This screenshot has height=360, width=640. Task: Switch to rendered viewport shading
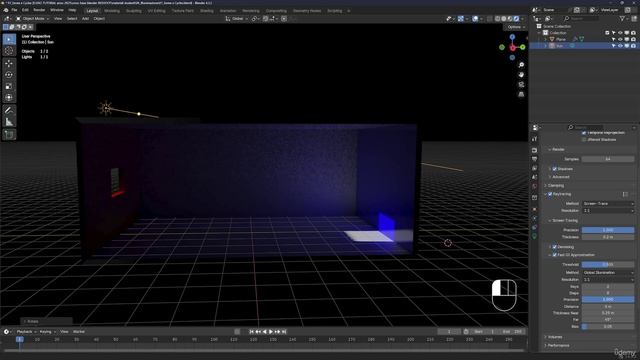point(516,19)
